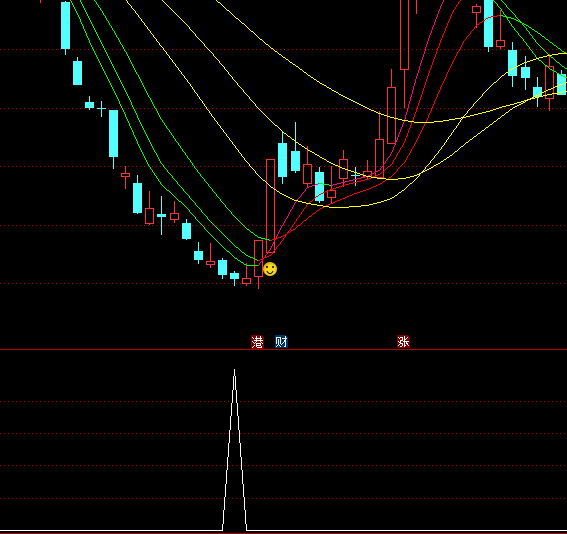Select the cyan doji cross in the mid-chart consolidation

click(355, 176)
